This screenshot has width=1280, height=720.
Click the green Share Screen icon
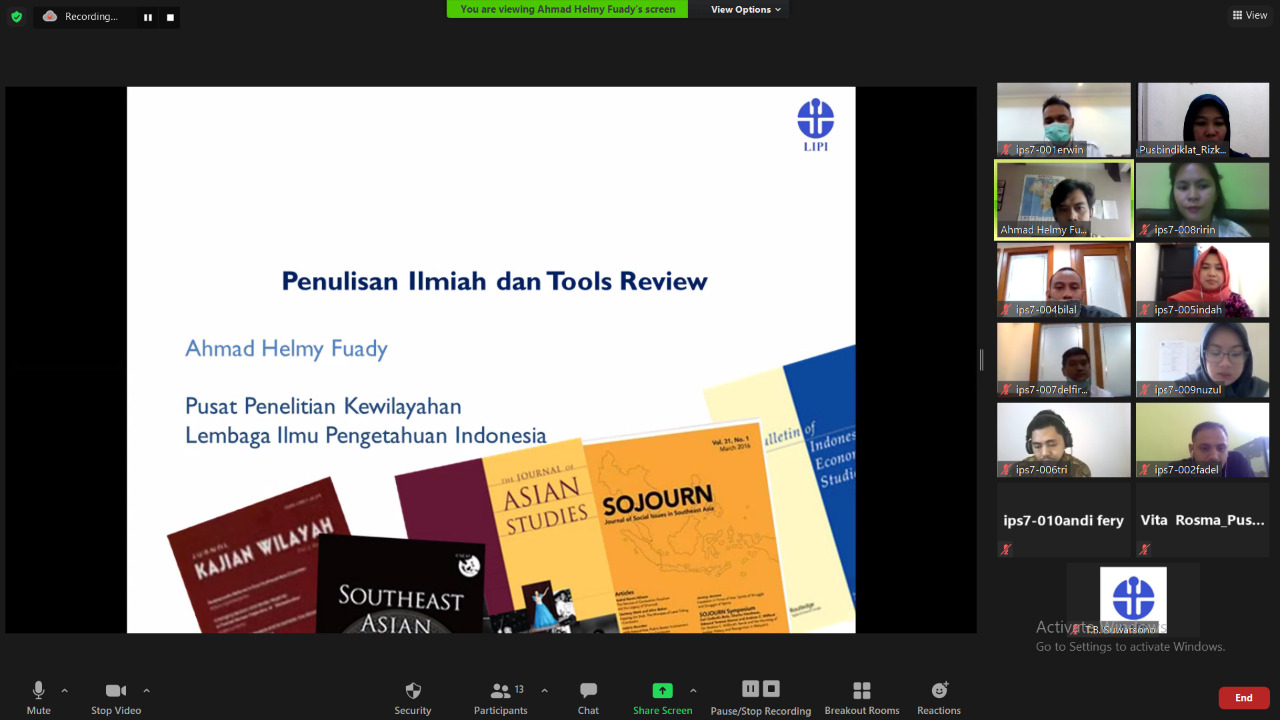662,690
